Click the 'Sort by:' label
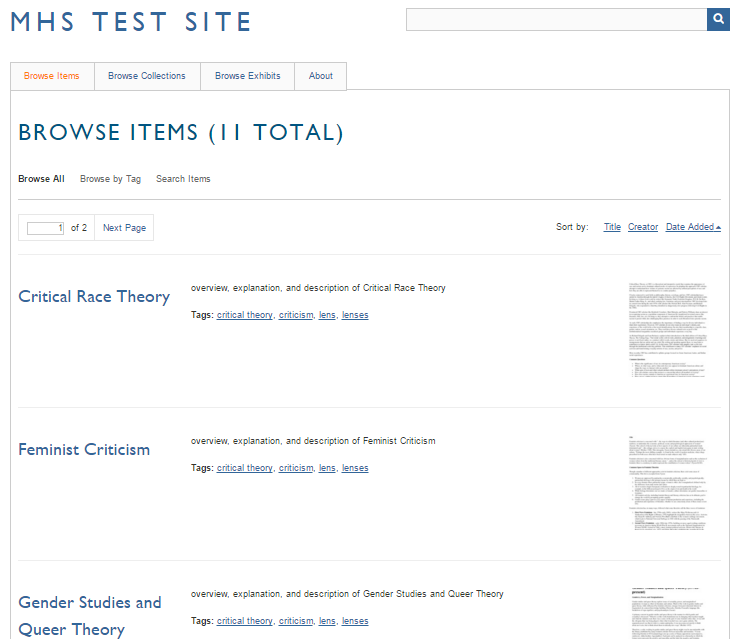 572,227
